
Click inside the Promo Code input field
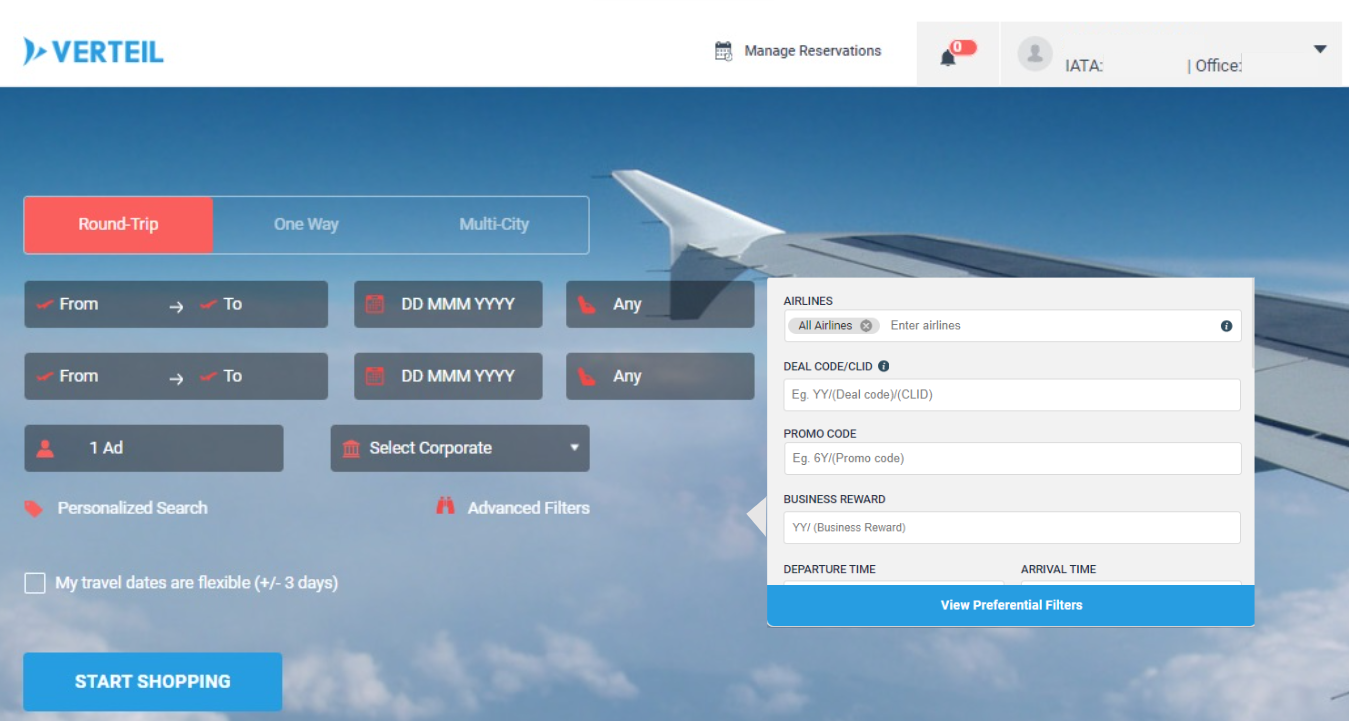(x=1010, y=459)
